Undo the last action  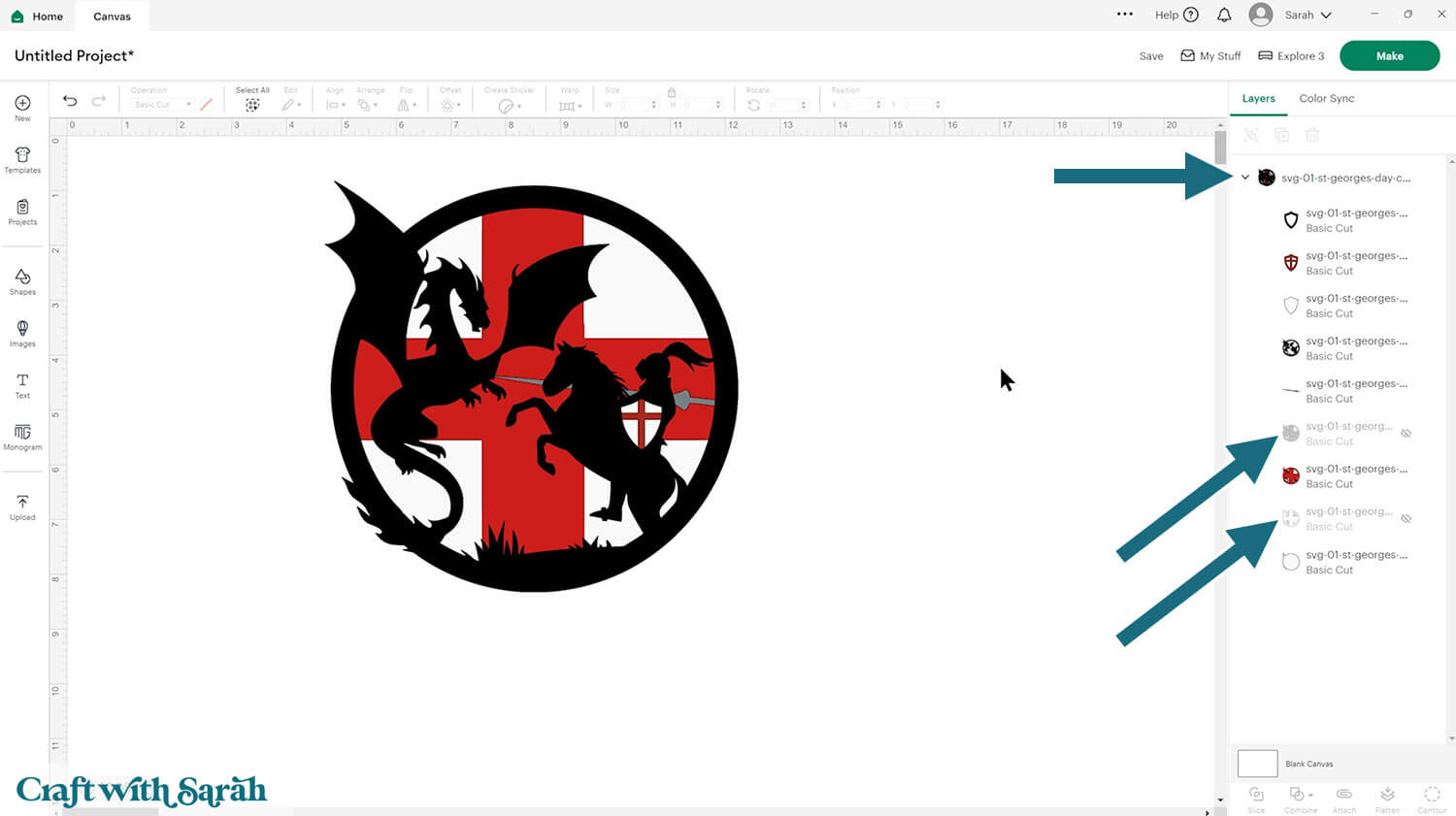tap(70, 101)
